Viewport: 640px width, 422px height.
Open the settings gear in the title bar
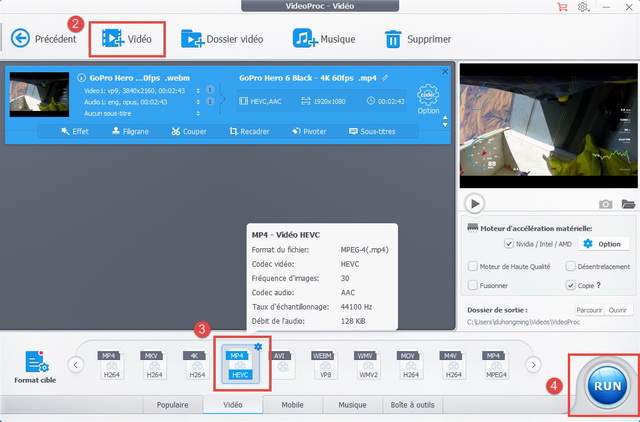click(583, 7)
